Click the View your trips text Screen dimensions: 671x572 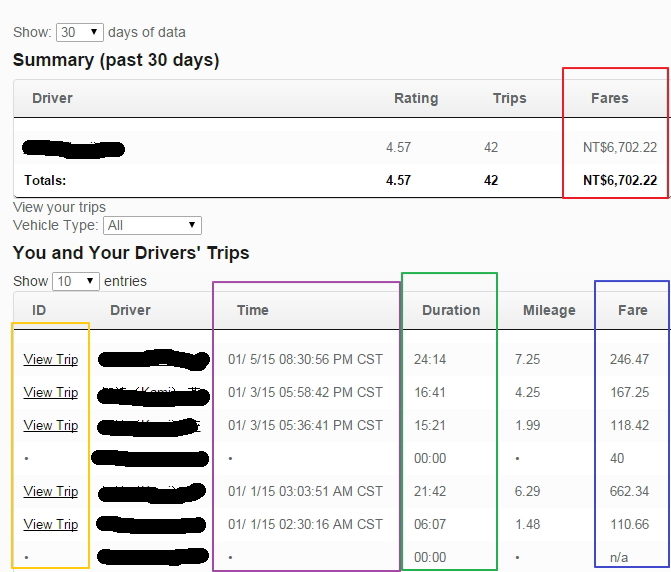59,207
